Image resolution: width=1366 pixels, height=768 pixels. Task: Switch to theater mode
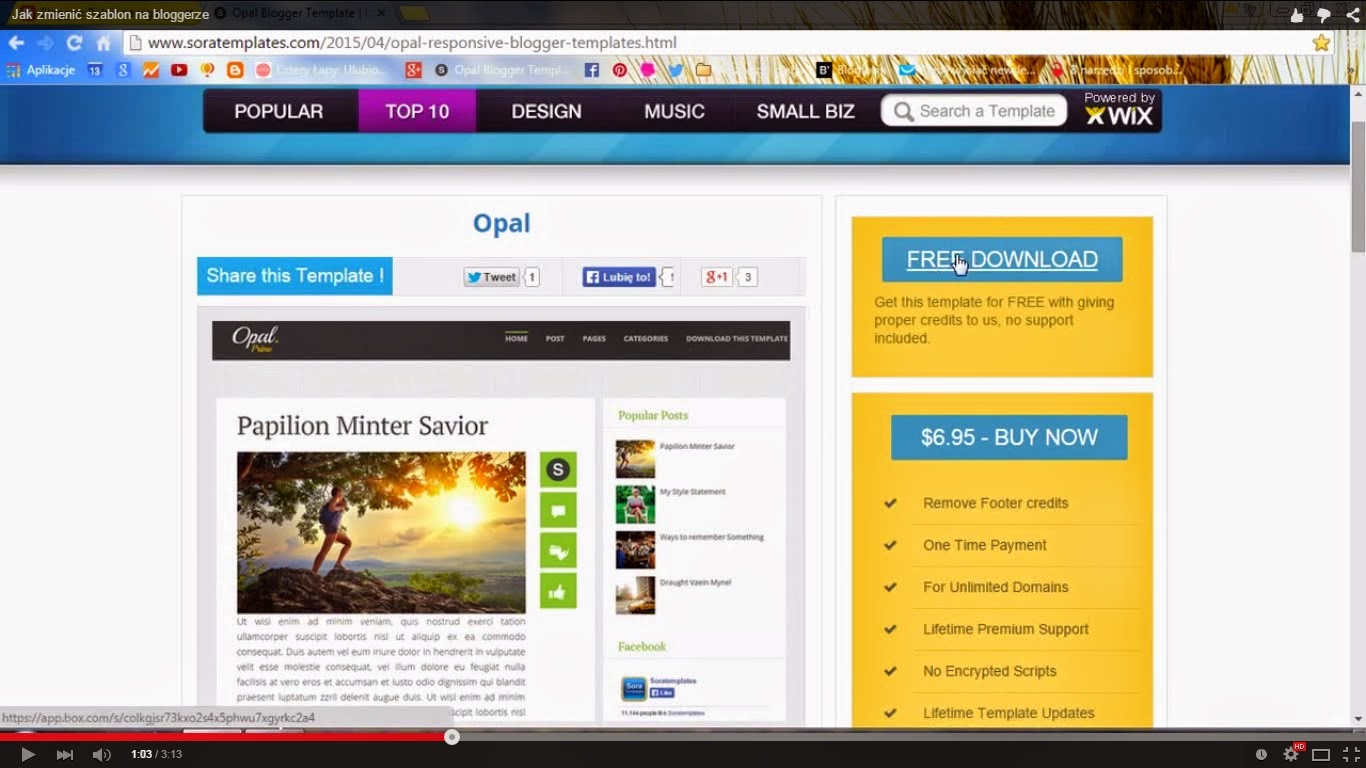click(1321, 755)
